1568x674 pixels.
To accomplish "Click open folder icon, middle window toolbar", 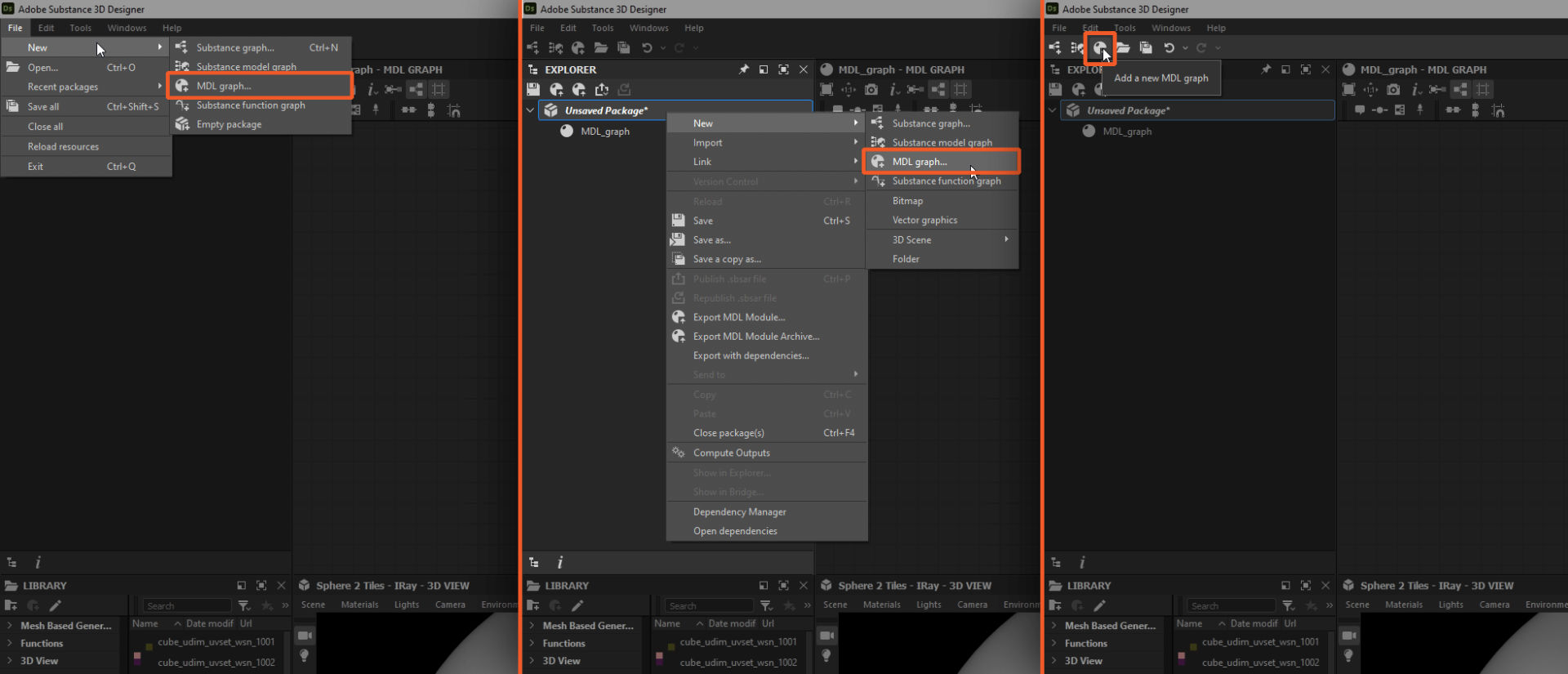I will (601, 48).
